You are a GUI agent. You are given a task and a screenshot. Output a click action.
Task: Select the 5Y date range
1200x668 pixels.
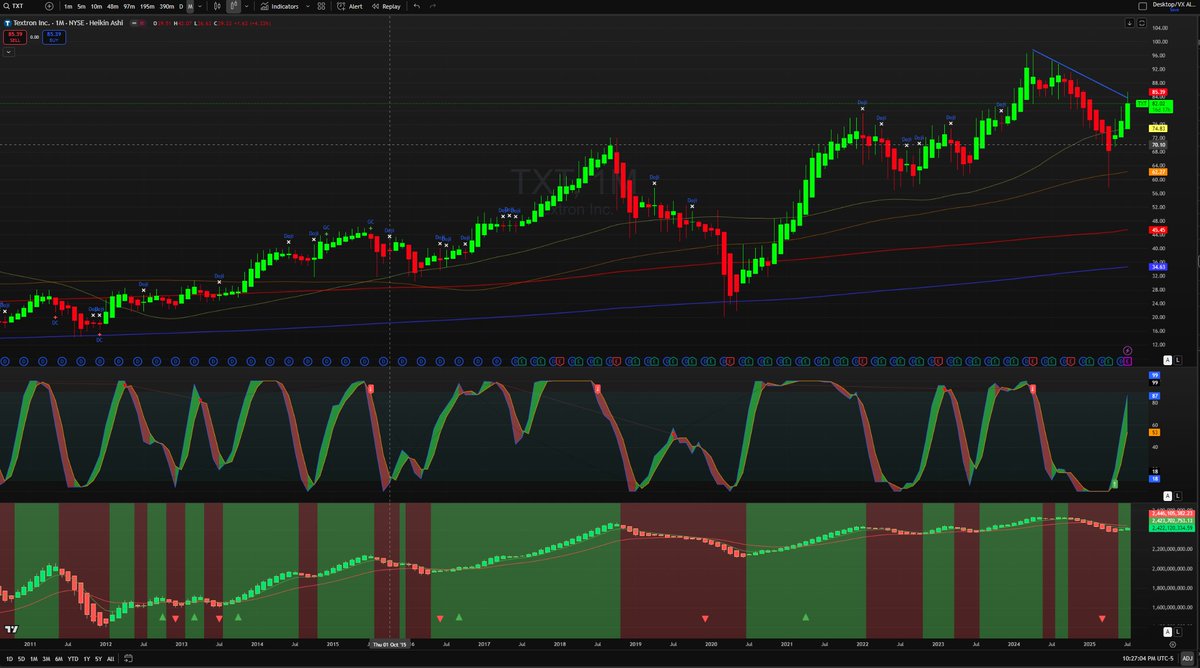[x=98, y=660]
